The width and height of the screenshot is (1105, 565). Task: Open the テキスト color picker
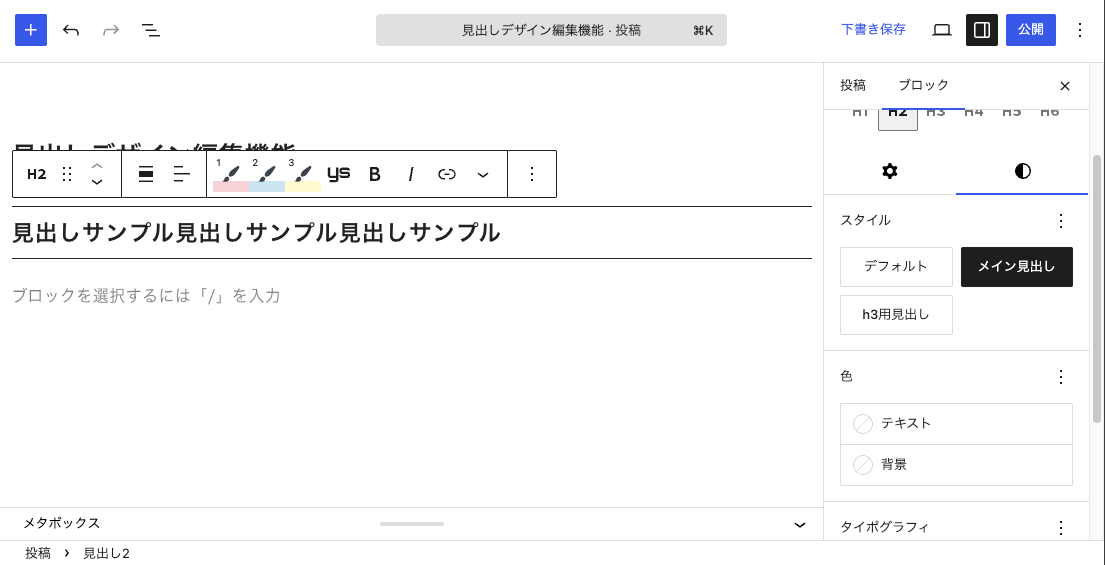click(956, 423)
